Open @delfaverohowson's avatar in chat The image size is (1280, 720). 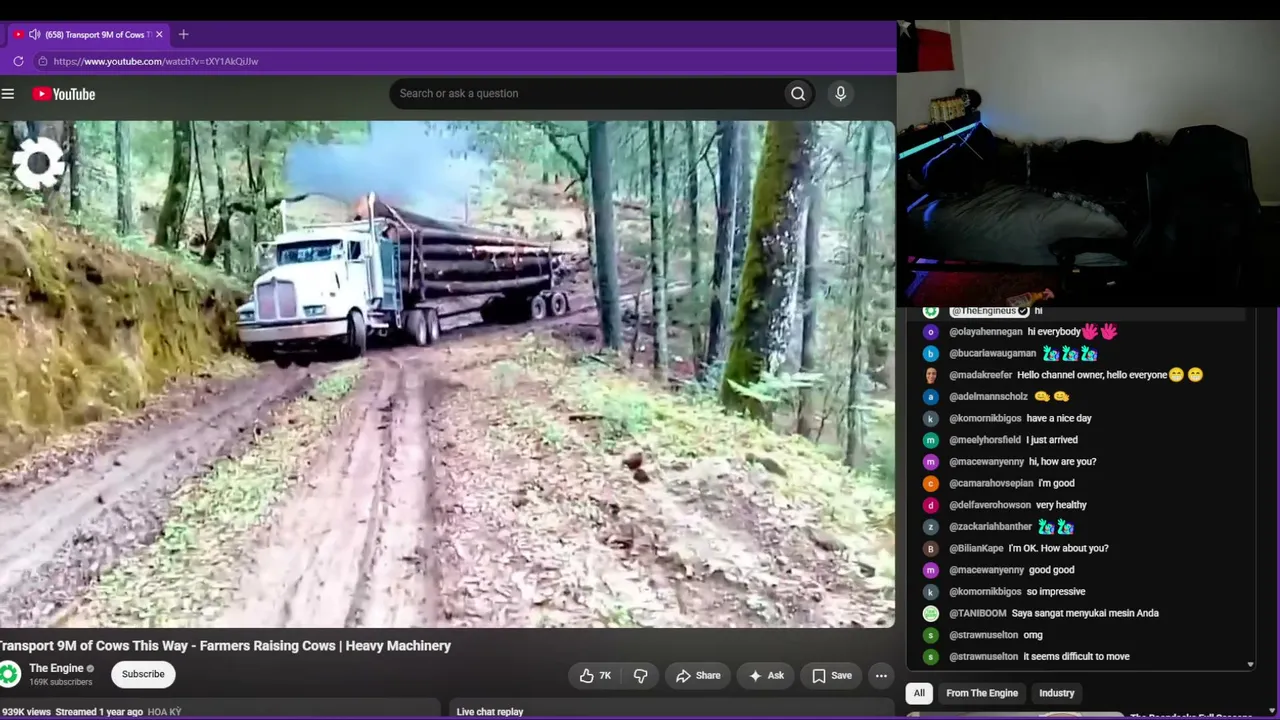point(931,505)
